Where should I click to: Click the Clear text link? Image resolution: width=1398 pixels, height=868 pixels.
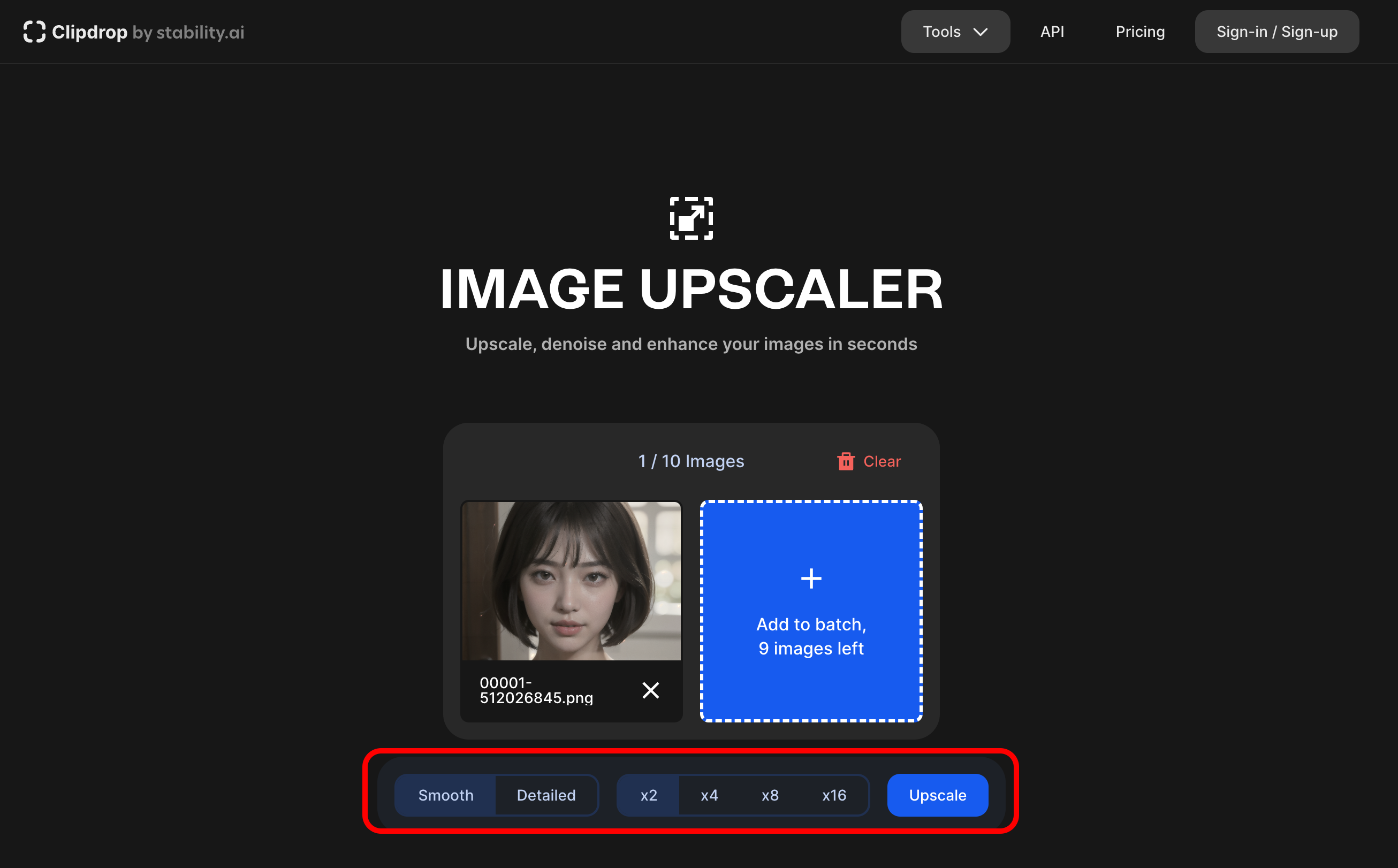(882, 461)
